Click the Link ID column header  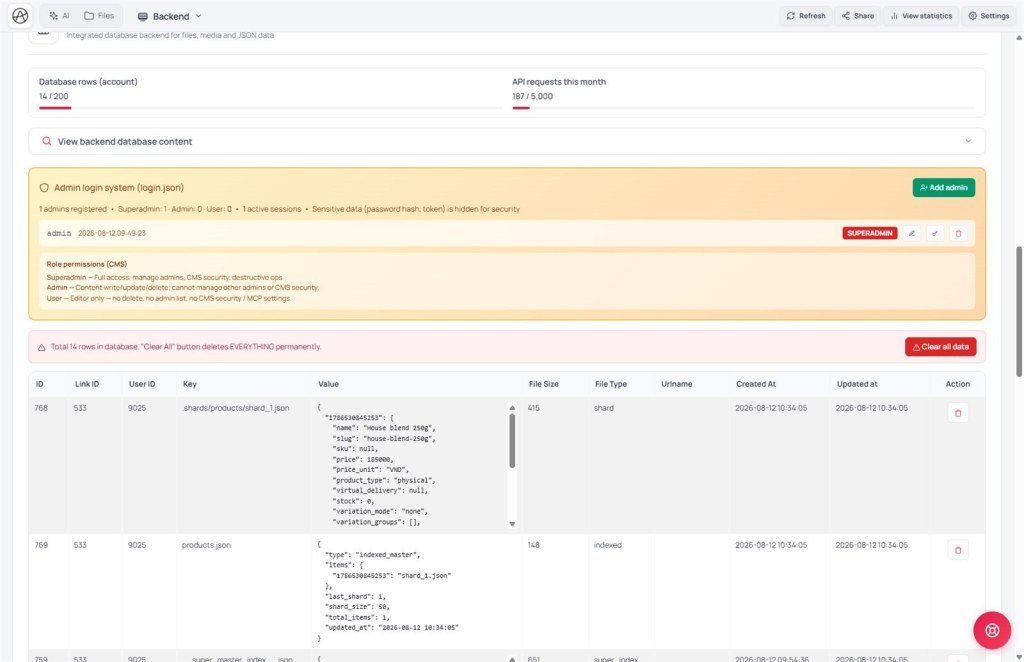point(87,384)
